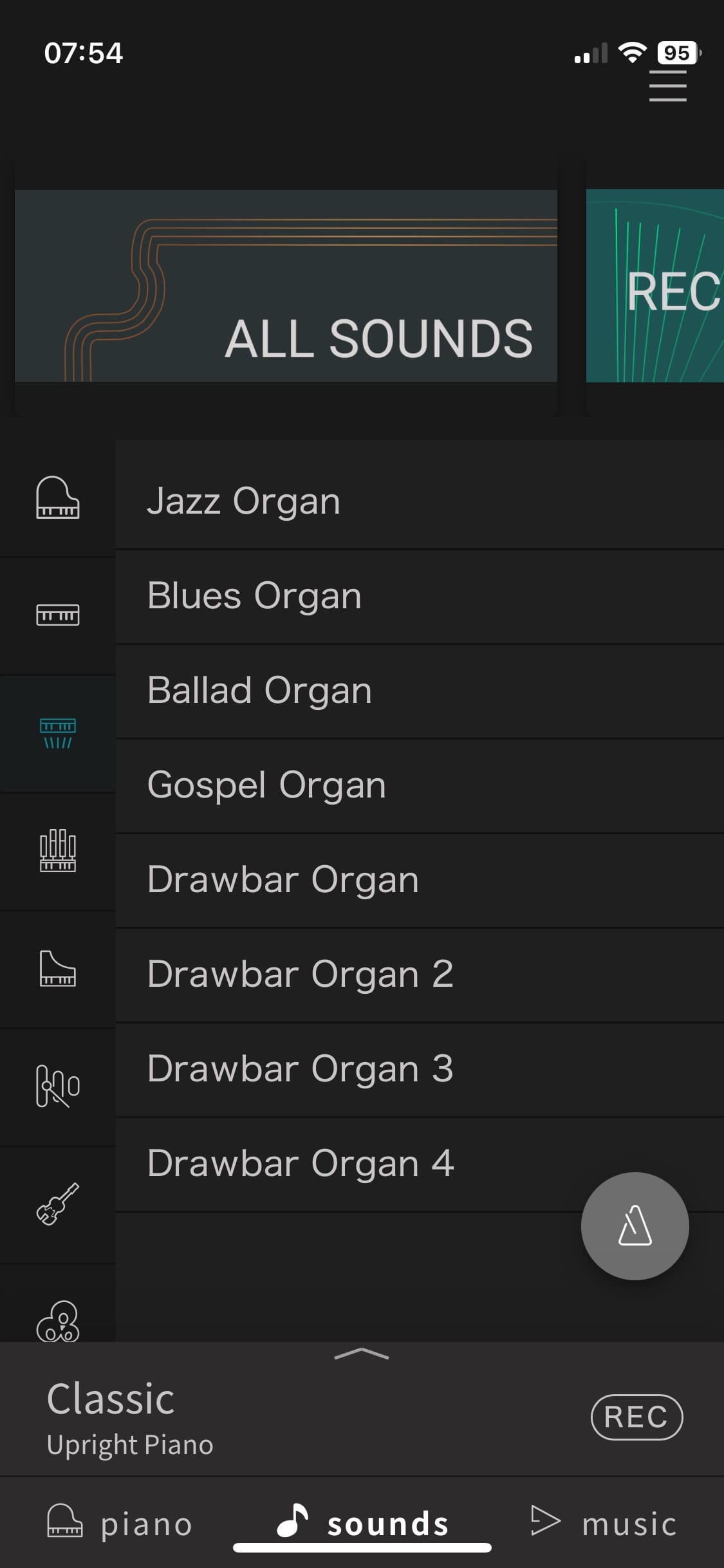Select Drawbar Organ 3 sound
724x1568 pixels.
(x=420, y=1069)
